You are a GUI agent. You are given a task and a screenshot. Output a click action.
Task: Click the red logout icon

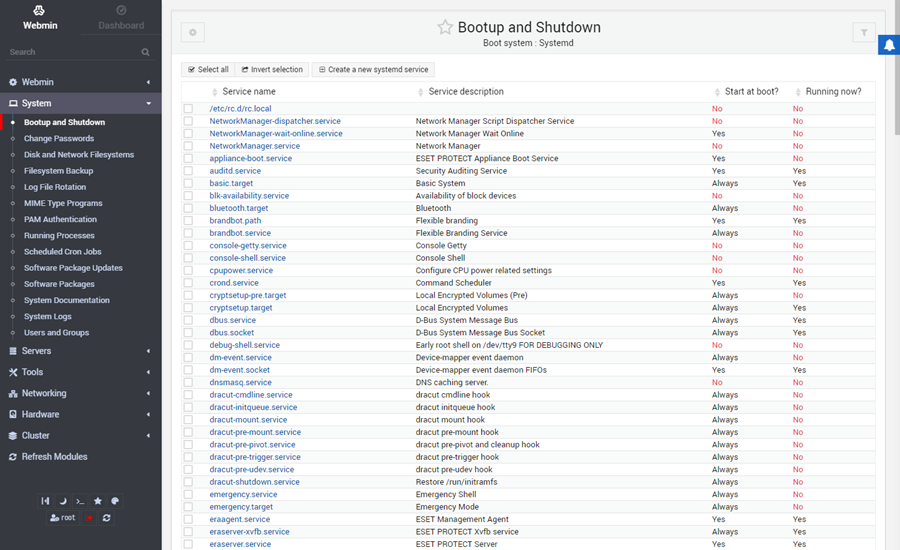click(89, 518)
